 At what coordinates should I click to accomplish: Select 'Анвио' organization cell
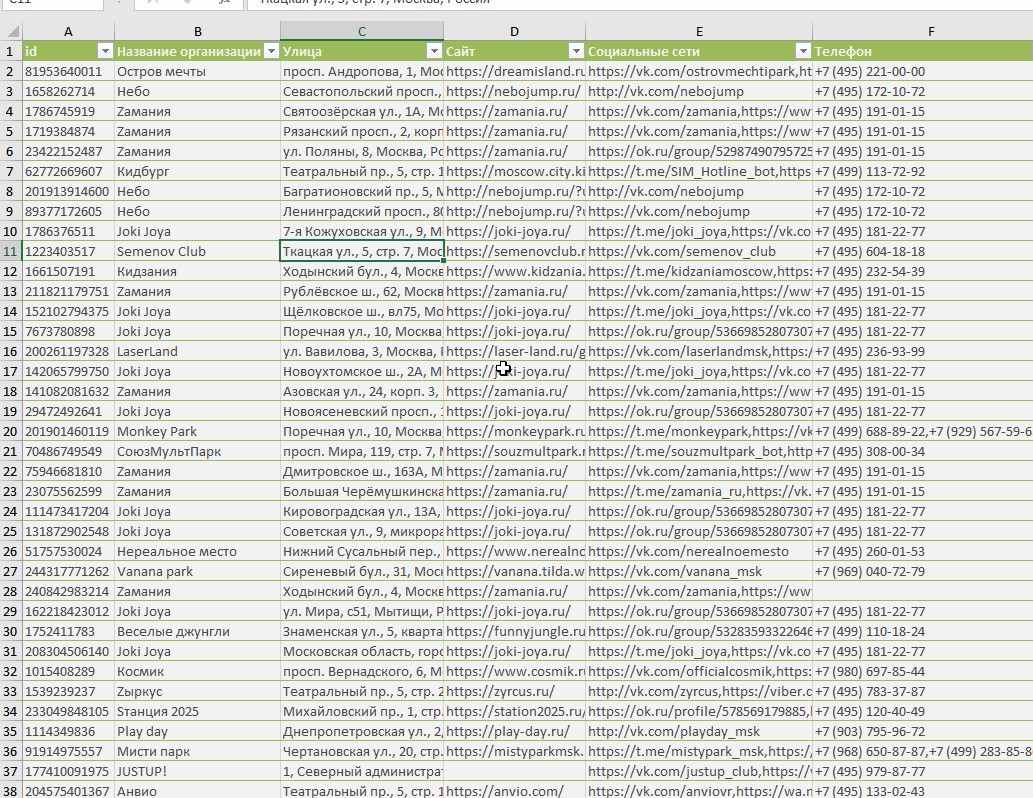(x=198, y=791)
